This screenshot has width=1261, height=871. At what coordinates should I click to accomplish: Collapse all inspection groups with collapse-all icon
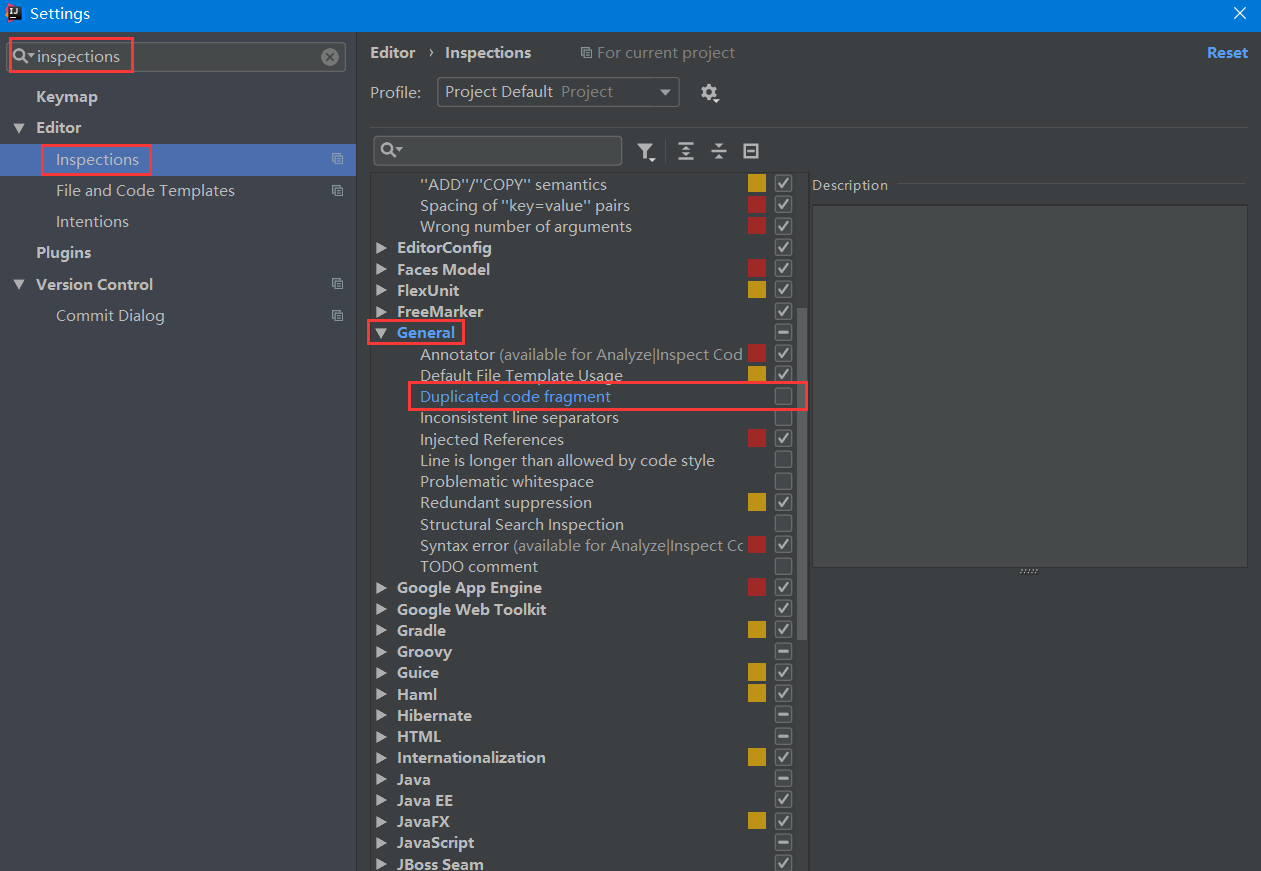pos(719,150)
